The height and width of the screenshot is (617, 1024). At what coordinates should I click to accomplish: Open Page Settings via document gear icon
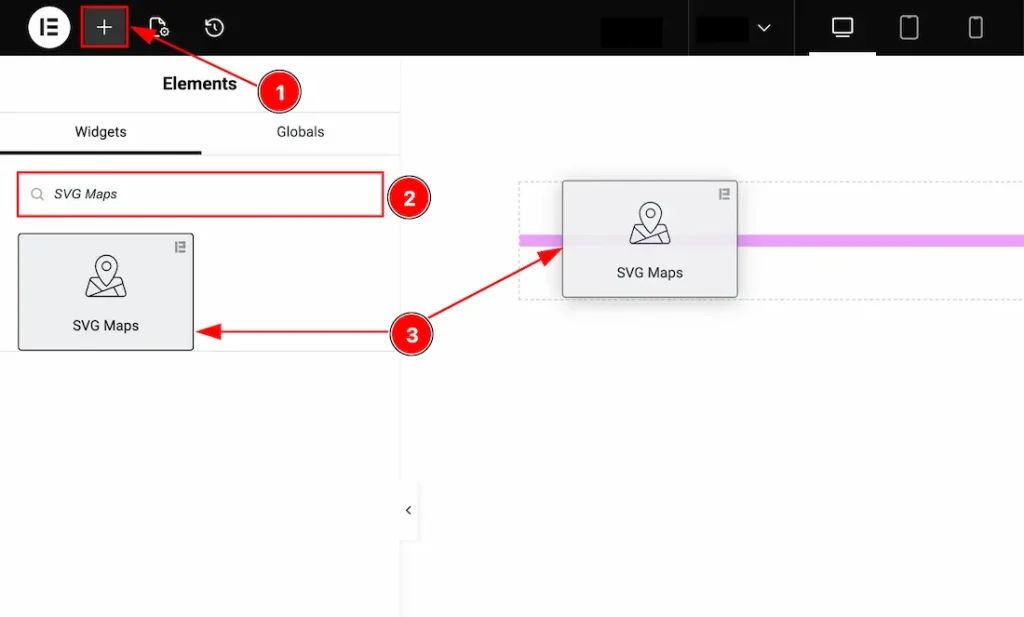[156, 27]
